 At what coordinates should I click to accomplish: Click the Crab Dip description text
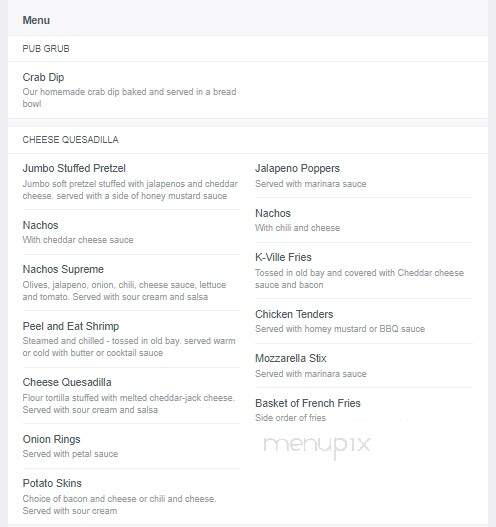[129, 98]
